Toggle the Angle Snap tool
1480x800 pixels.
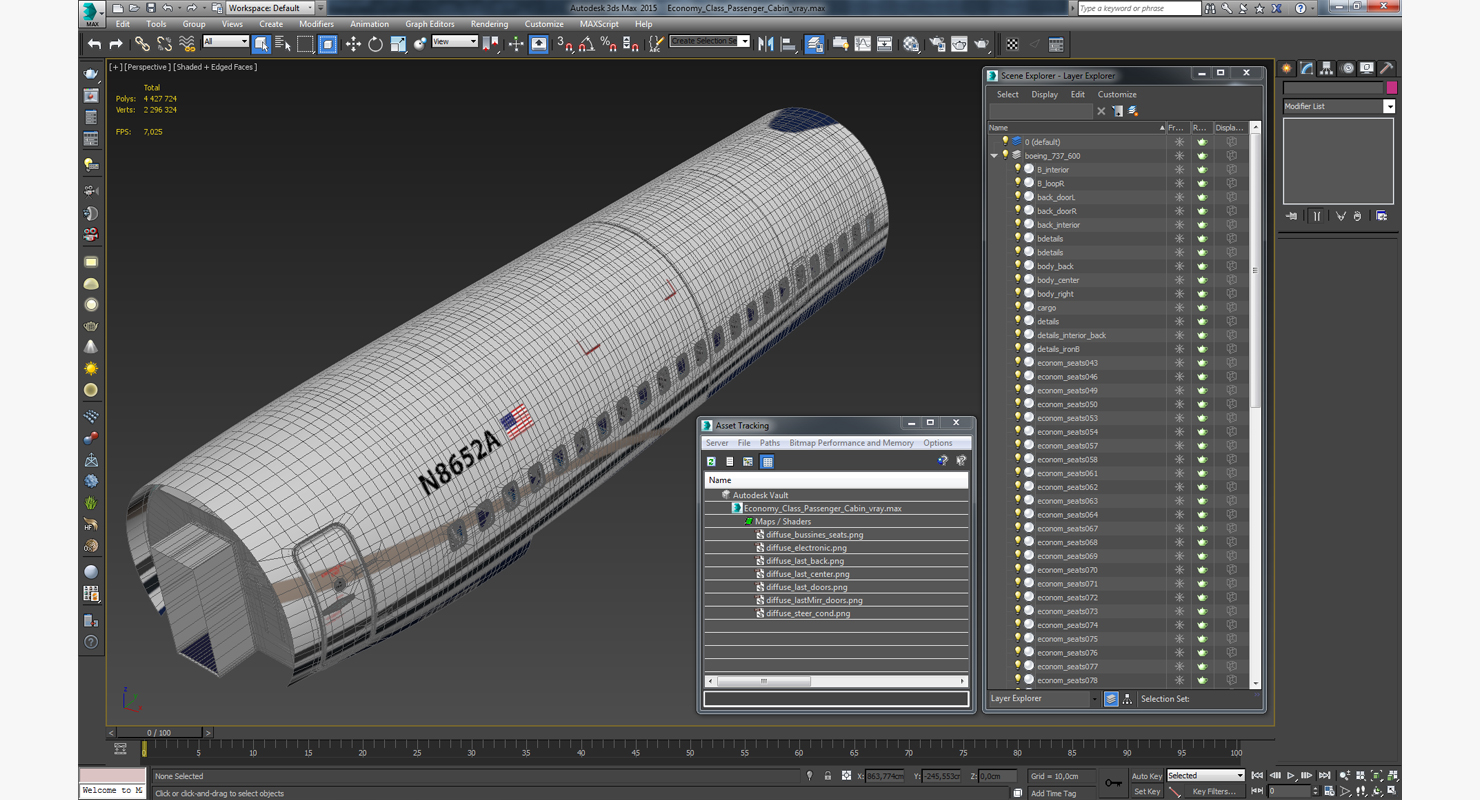point(587,44)
